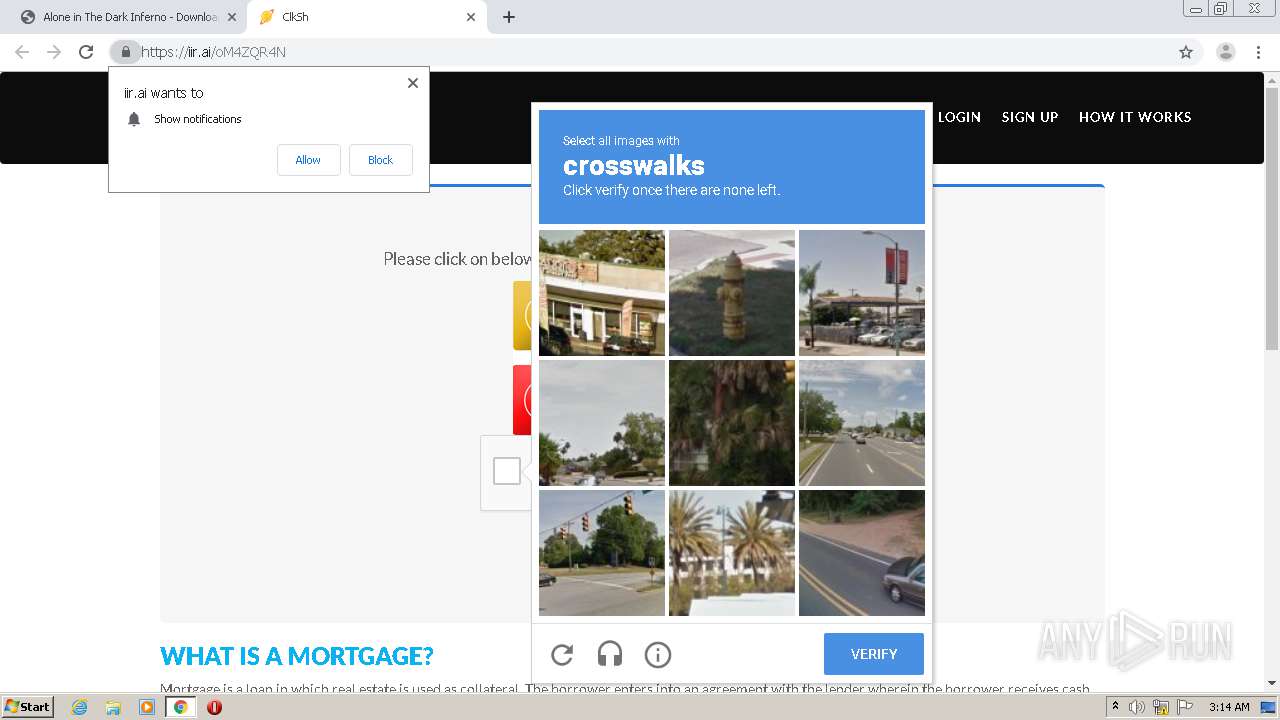Select the traffic lights intersection tile
Viewport: 1280px width, 720px height.
coord(602,553)
